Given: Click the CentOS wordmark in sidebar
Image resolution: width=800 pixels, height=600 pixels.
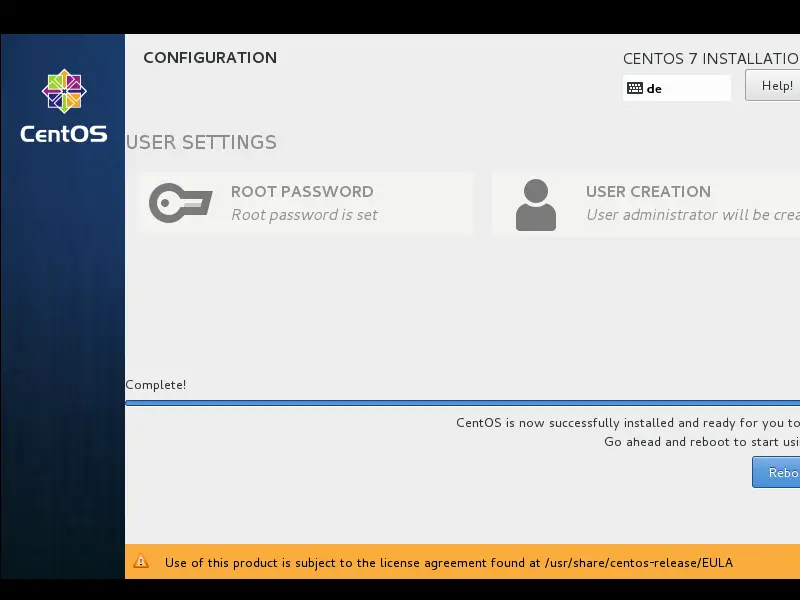Looking at the screenshot, I should (x=64, y=134).
